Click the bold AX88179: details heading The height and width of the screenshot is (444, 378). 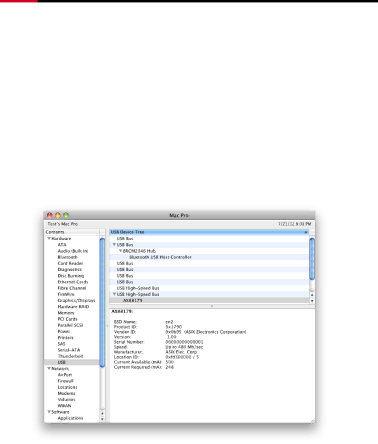pos(122,311)
